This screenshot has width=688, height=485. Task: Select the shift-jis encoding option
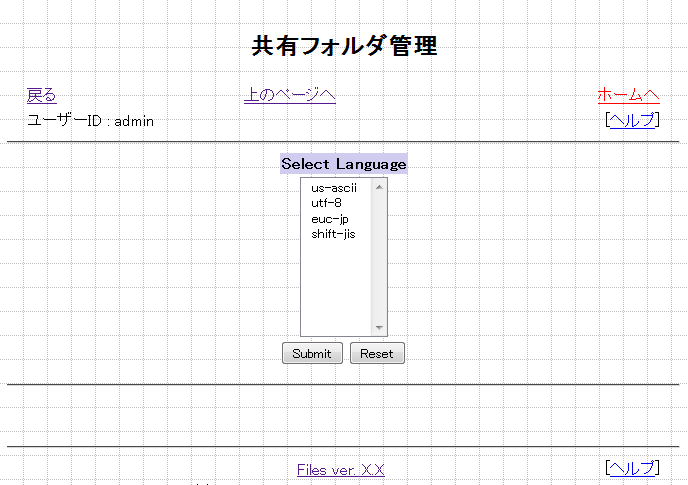coord(333,234)
